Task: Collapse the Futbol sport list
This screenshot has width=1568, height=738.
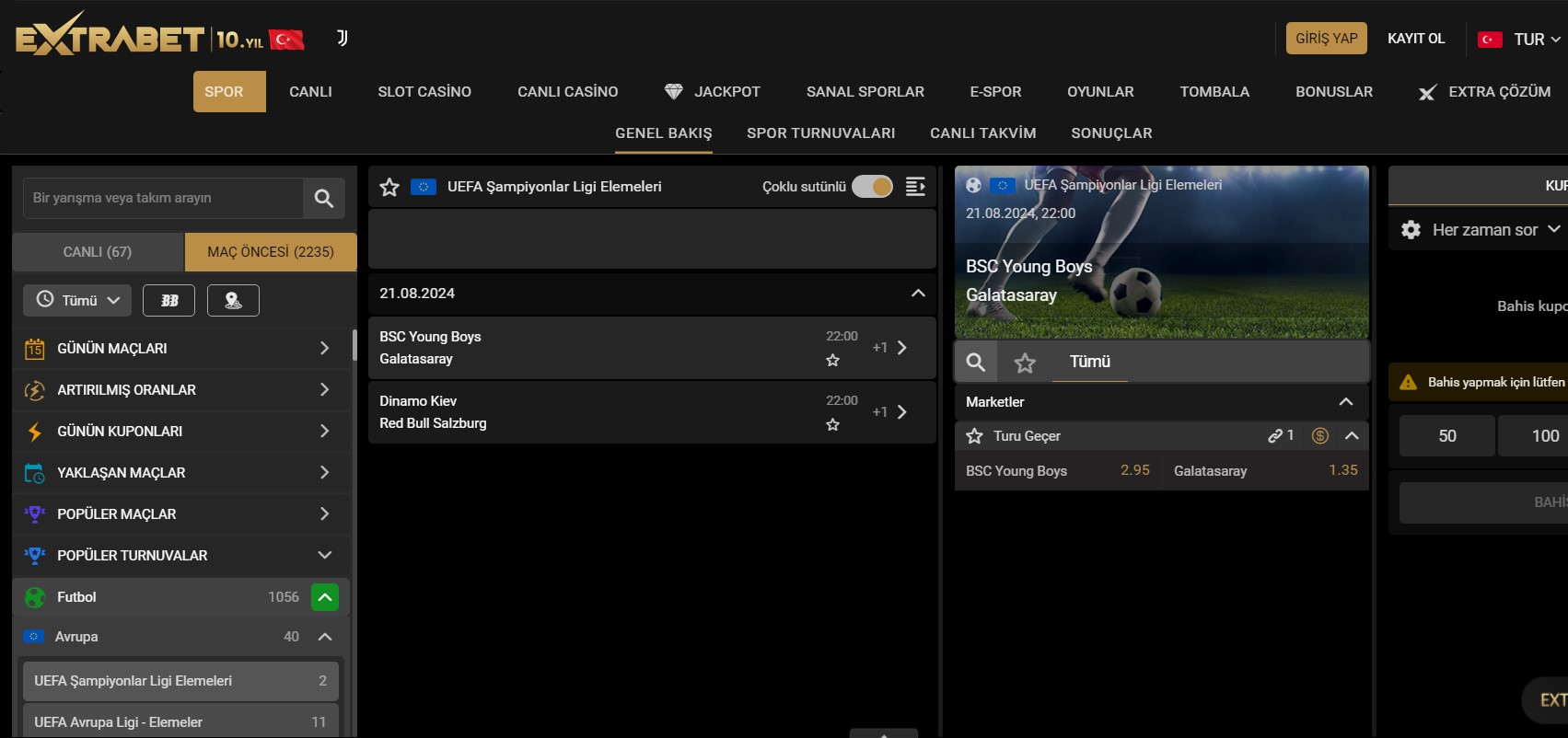Action: (325, 597)
